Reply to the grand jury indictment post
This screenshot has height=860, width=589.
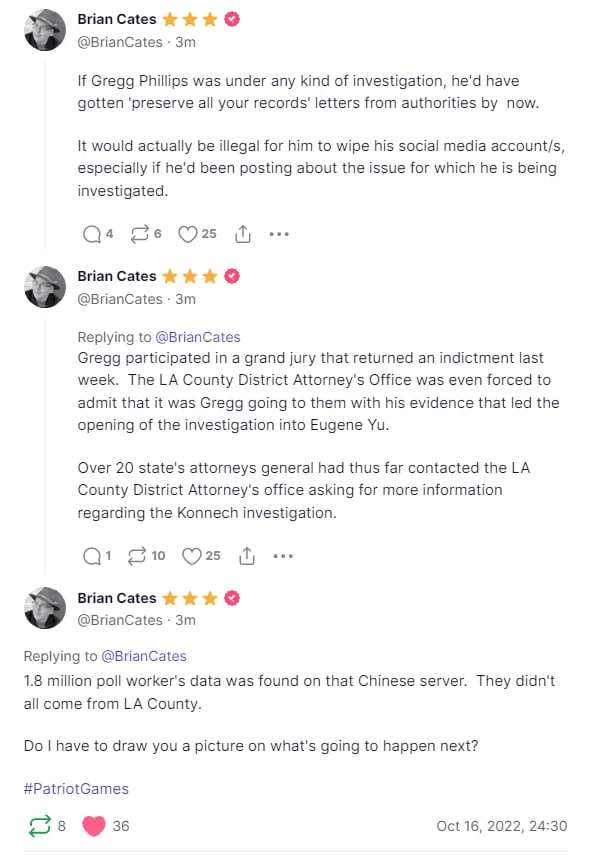[x=92, y=556]
